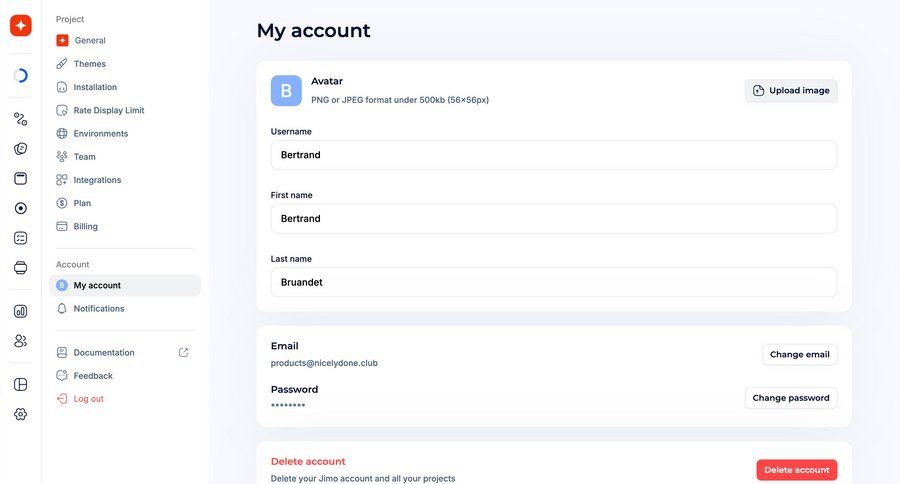Go to Installation settings
This screenshot has width=900, height=484.
[x=95, y=87]
